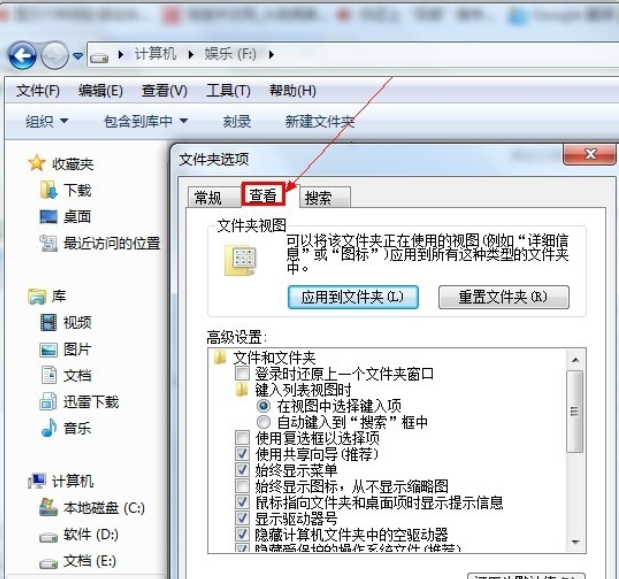Enable 始终显示图标，从不显示缩略图 checkbox
Screen dimensions: 619x579
(242, 486)
